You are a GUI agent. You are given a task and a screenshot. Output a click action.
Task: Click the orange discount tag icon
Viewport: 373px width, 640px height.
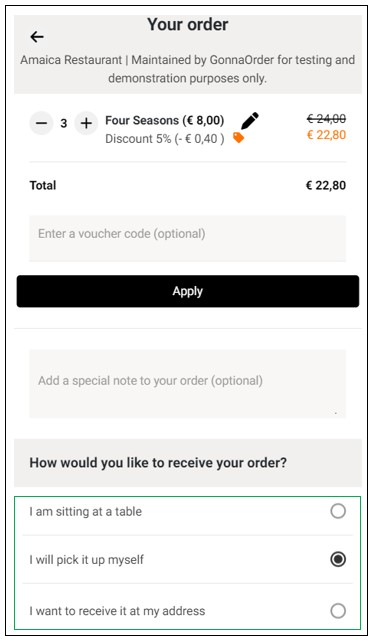[238, 138]
